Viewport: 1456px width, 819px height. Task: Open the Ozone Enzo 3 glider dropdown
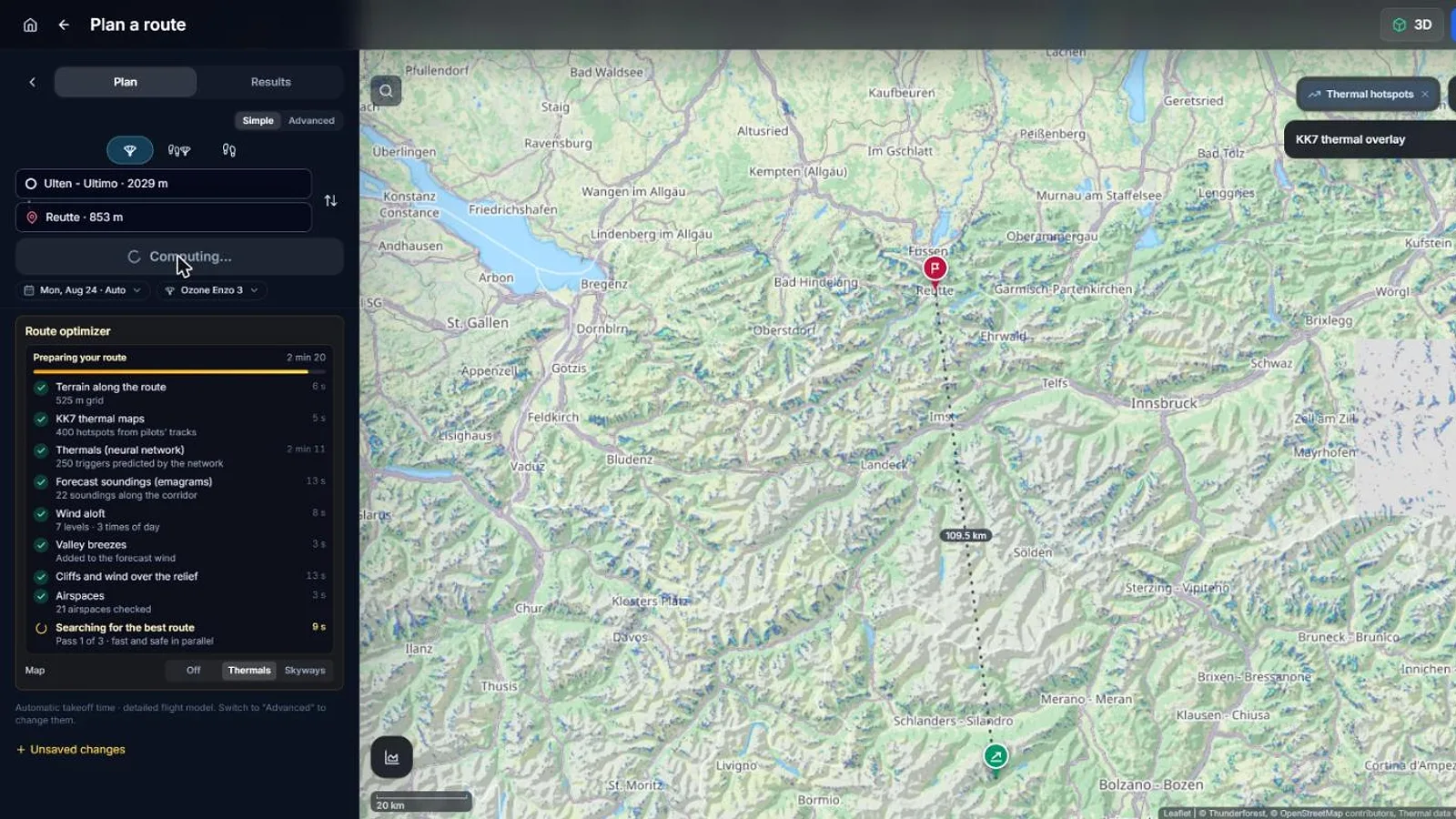(211, 290)
